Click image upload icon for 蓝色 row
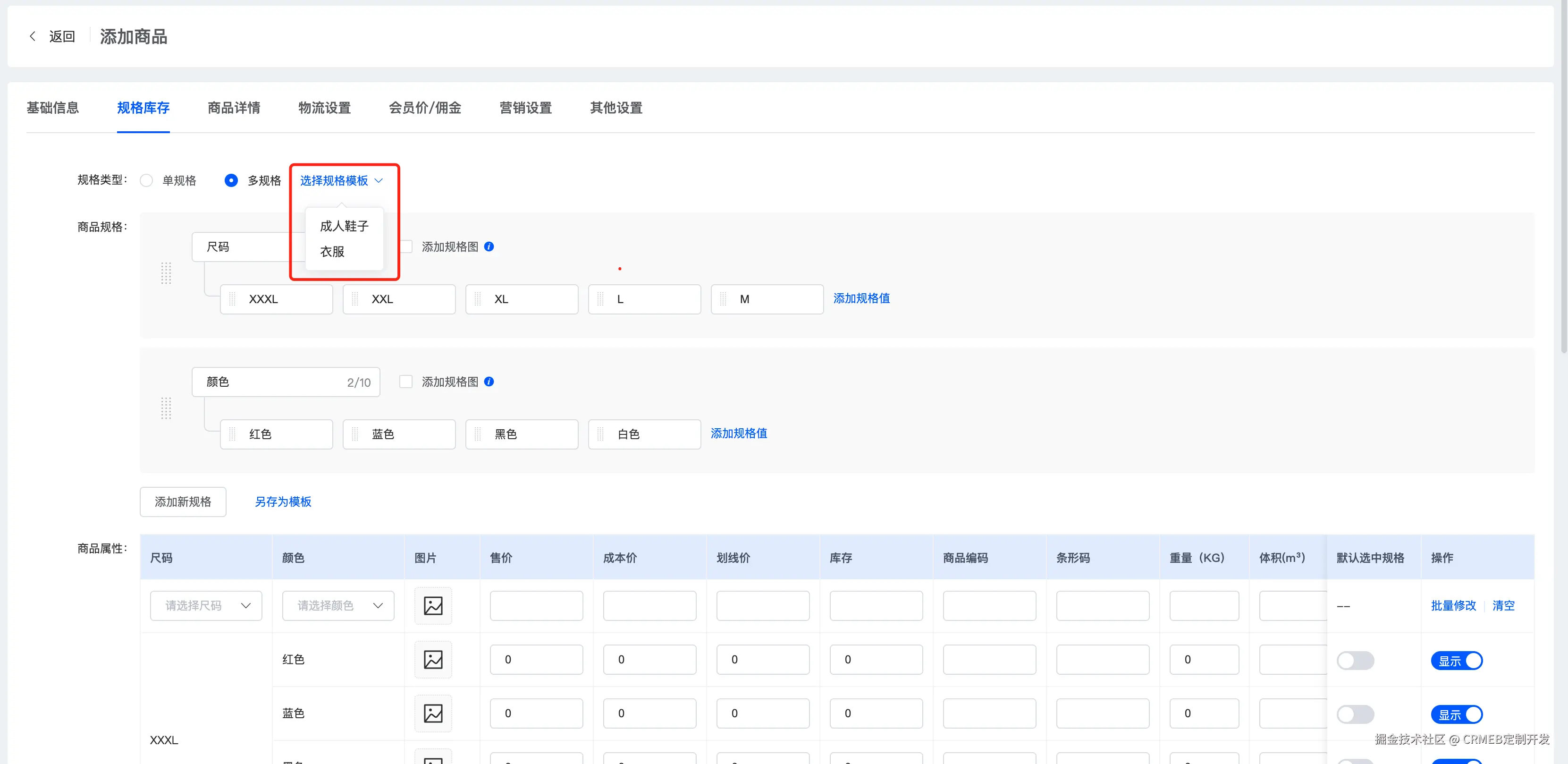This screenshot has width=1568, height=764. click(x=433, y=713)
